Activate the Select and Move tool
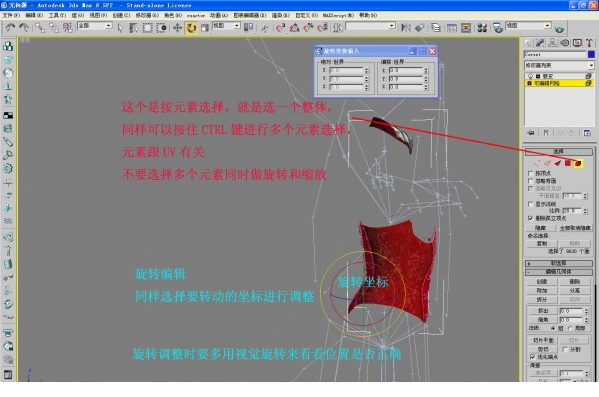Screen dimensions: 599x397 177,28
